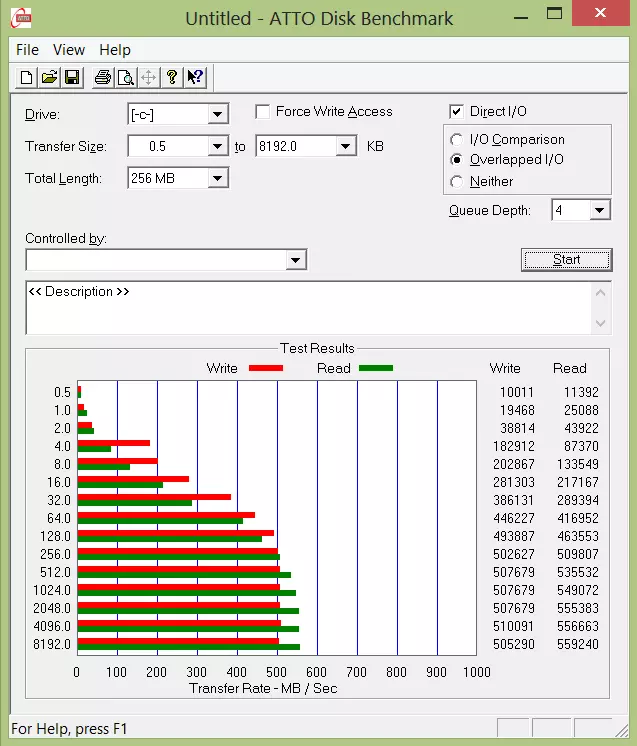This screenshot has height=746, width=637.
Task: Enable Force Write Access checkbox
Action: tap(263, 112)
